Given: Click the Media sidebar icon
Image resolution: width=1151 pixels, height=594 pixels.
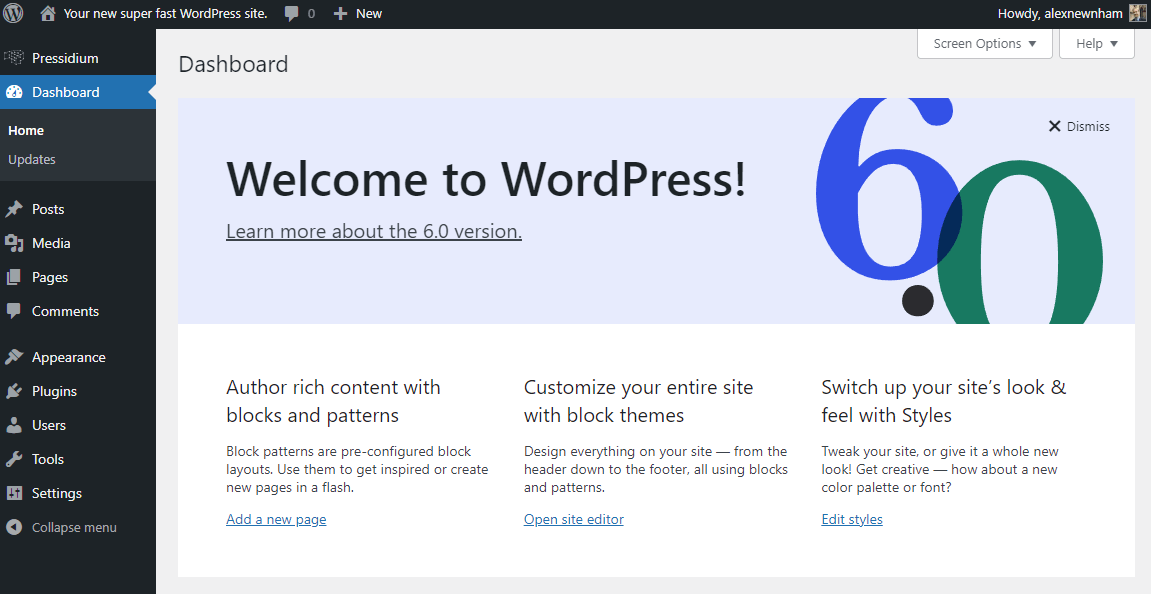Looking at the screenshot, I should click(x=14, y=243).
